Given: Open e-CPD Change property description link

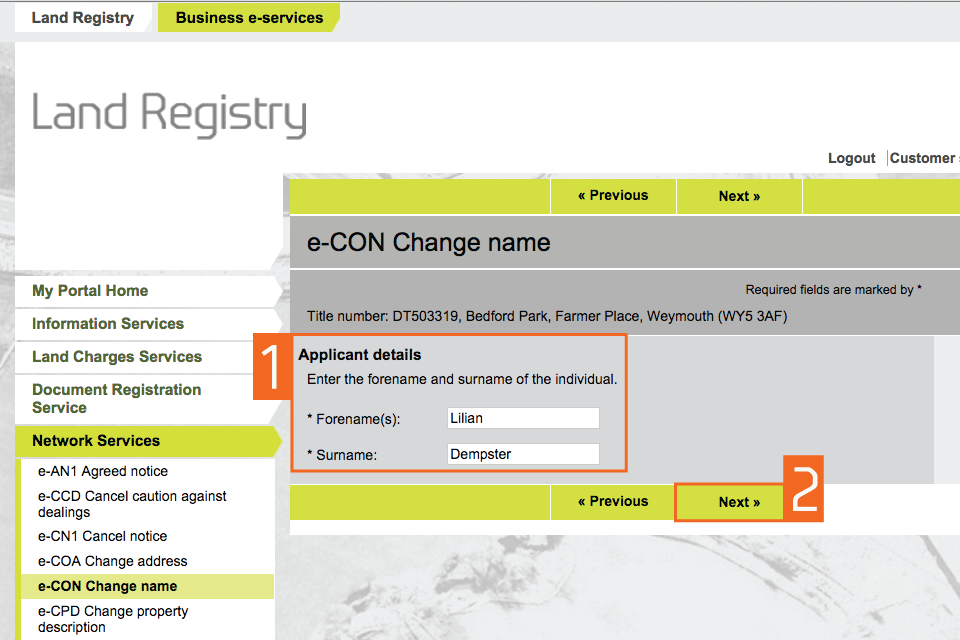Looking at the screenshot, I should click(x=113, y=619).
